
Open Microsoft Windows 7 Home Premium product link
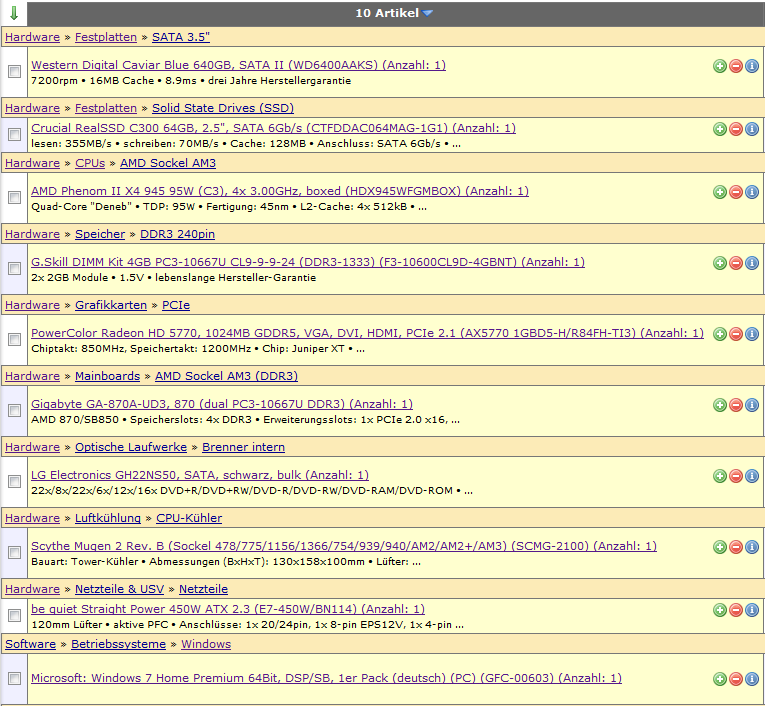pos(326,678)
